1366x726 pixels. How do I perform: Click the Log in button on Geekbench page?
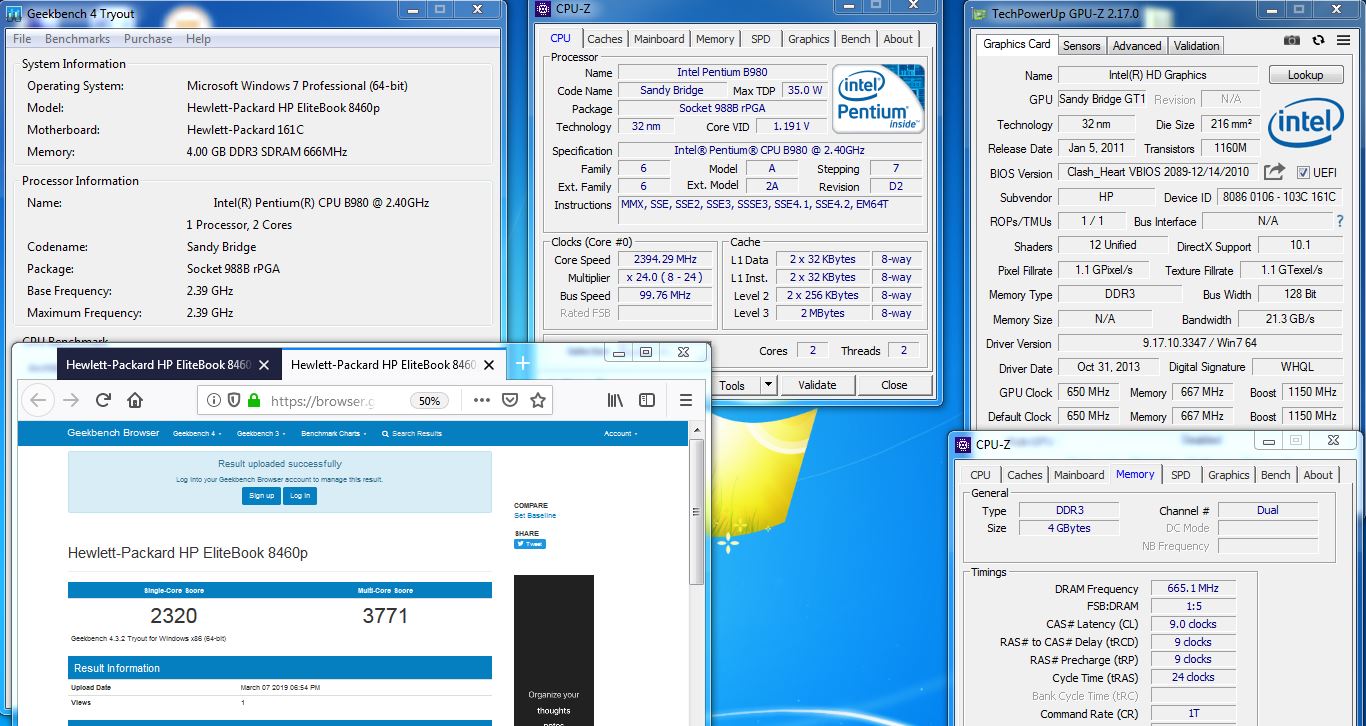click(299, 496)
